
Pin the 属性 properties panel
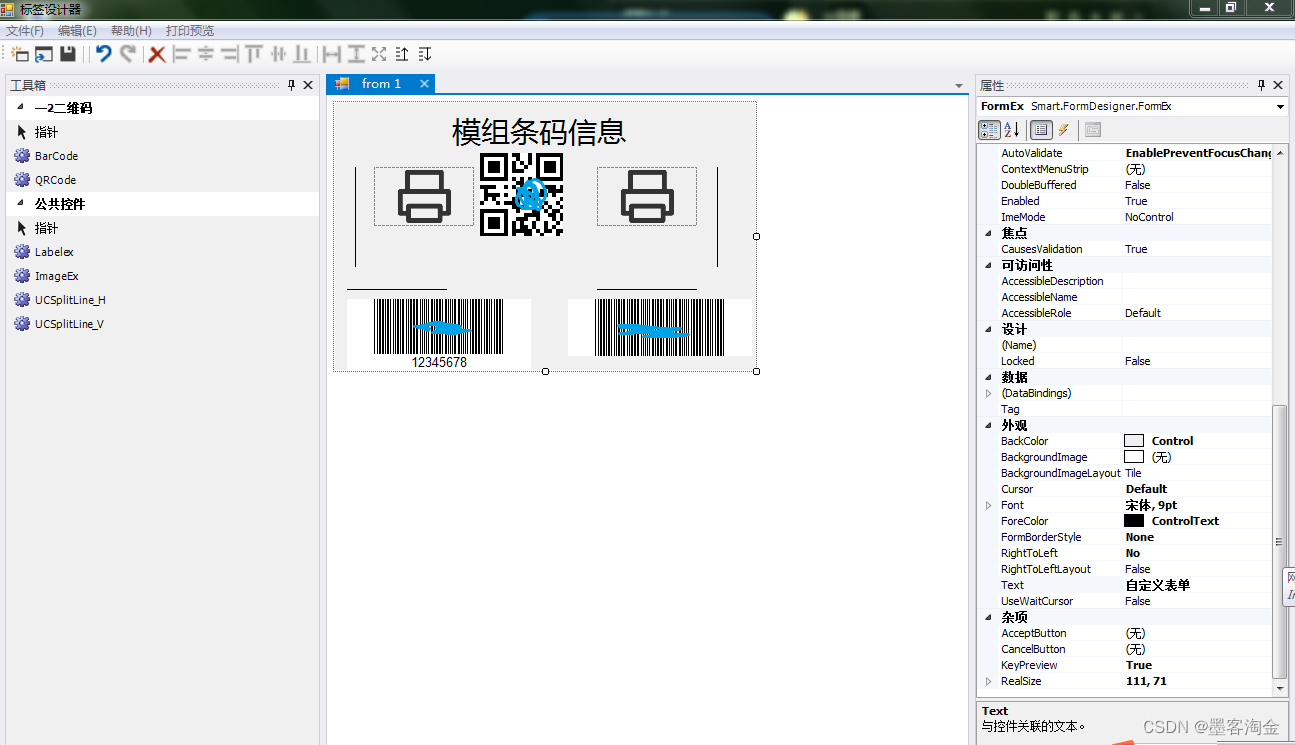[1261, 85]
